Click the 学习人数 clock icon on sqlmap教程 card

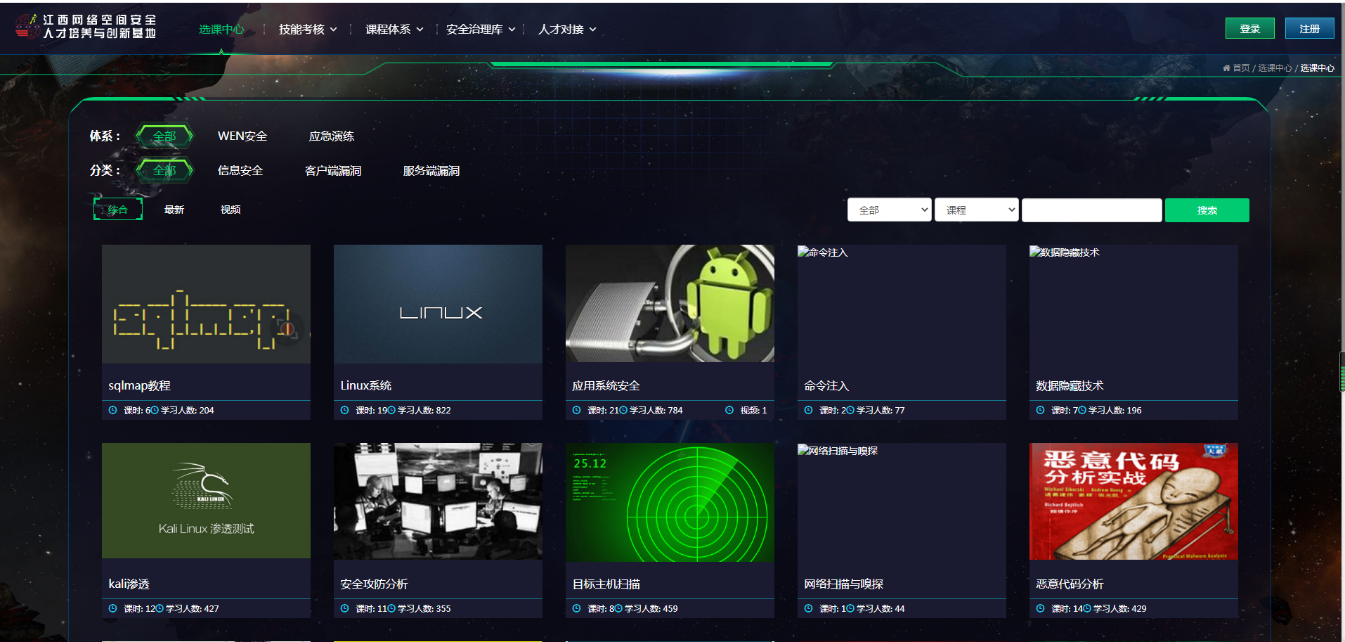(x=155, y=410)
